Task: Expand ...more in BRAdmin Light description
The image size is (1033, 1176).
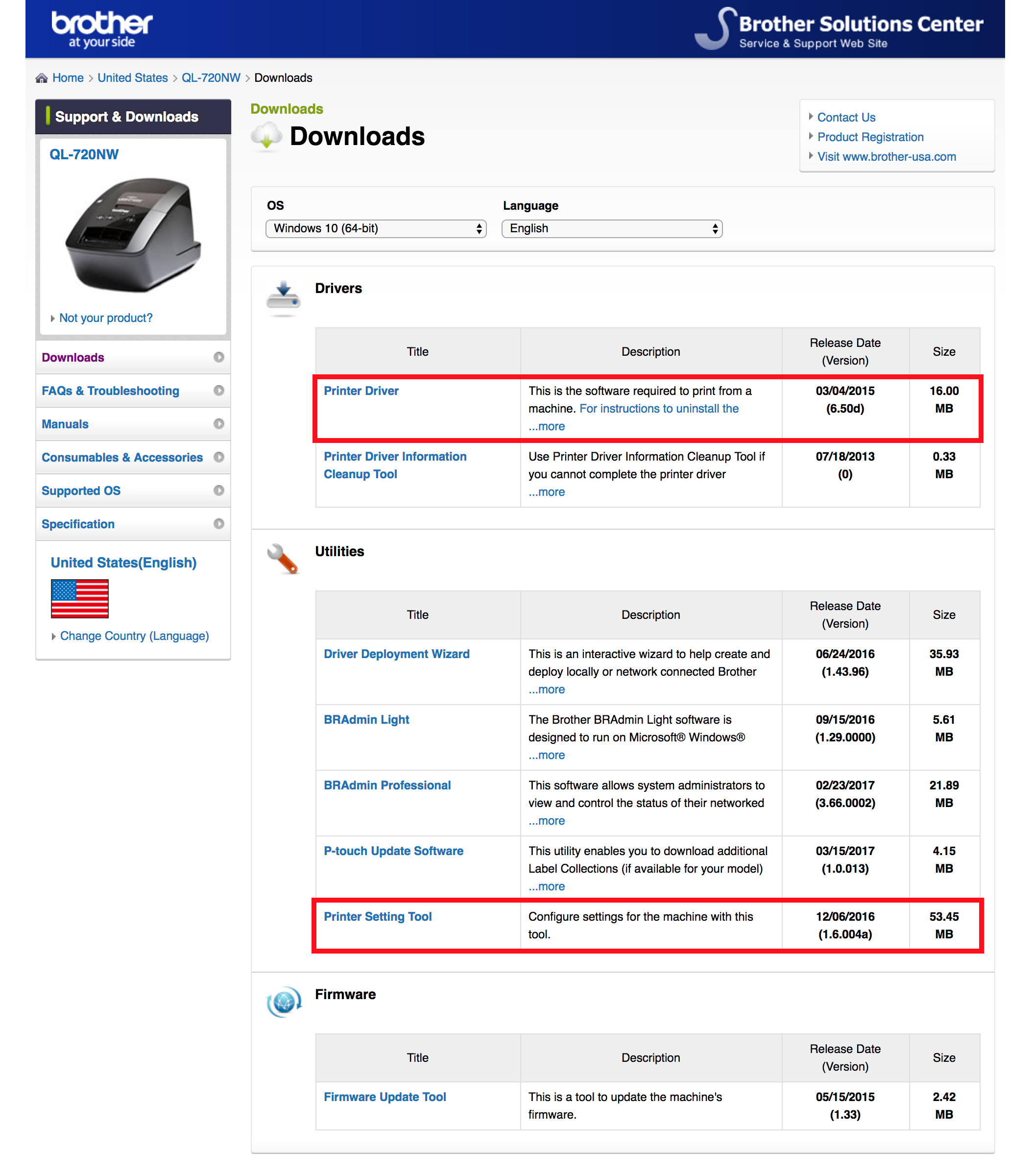Action: click(547, 755)
